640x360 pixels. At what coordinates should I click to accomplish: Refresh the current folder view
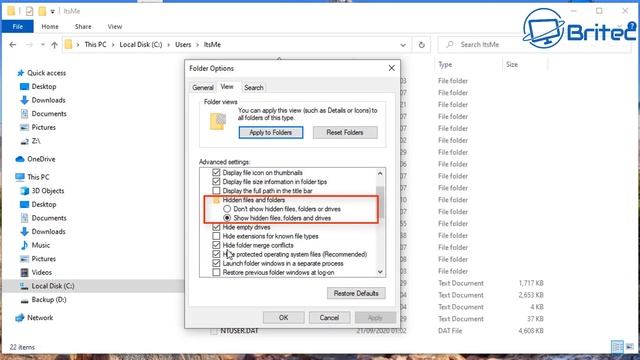[421, 44]
